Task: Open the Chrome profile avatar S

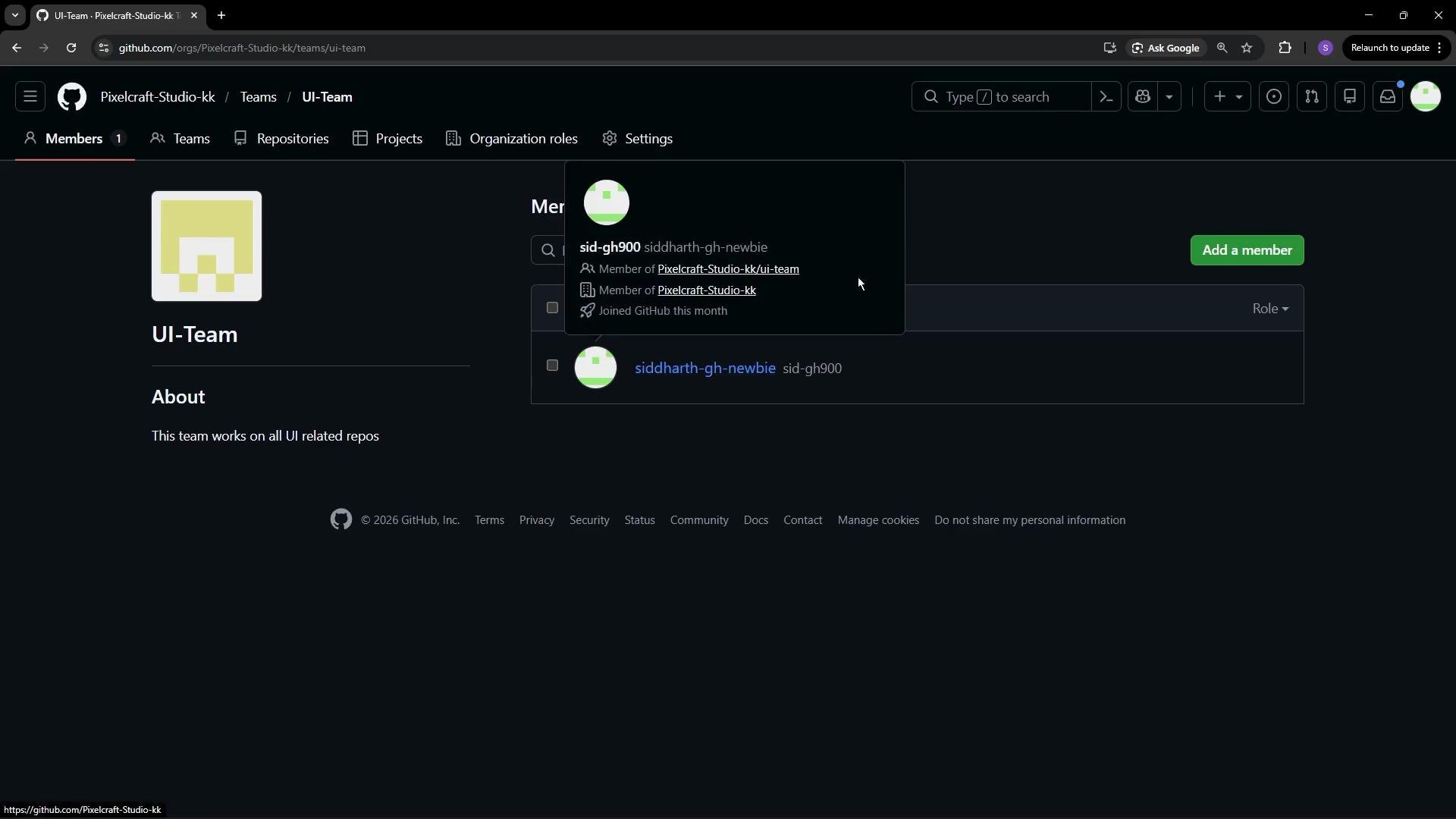Action: point(1326,48)
